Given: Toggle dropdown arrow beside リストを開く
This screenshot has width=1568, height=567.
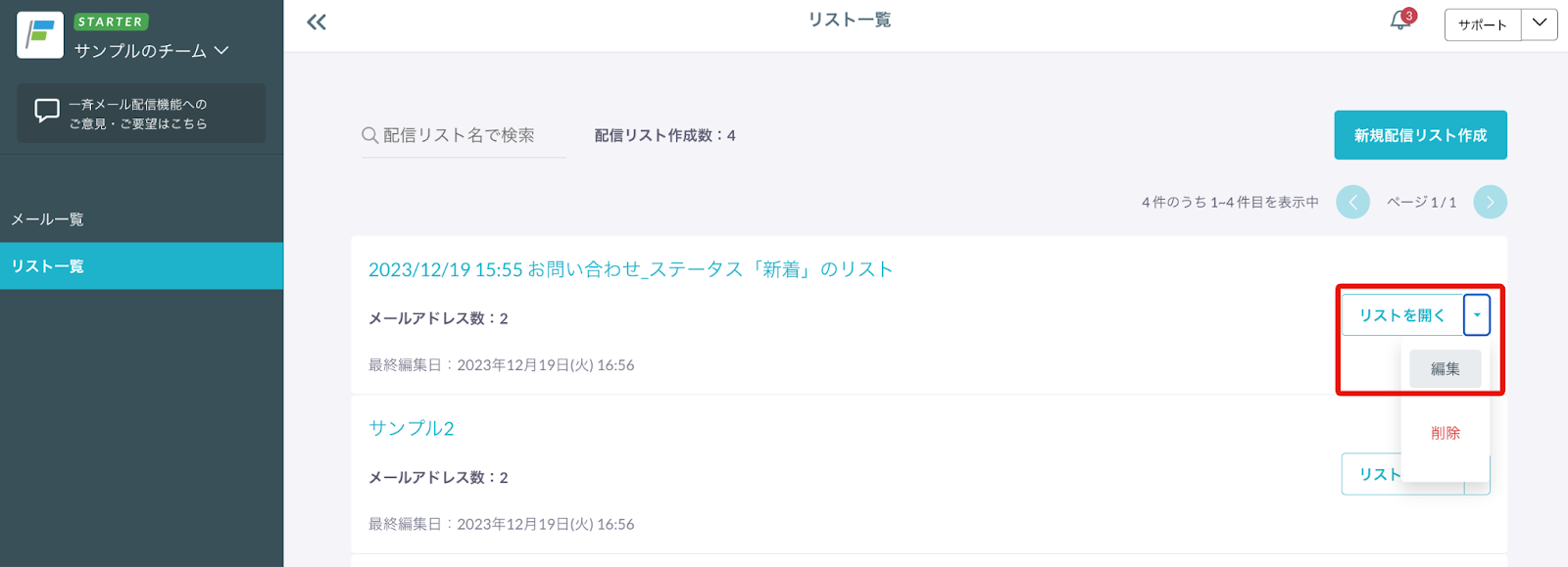Looking at the screenshot, I should point(1477,315).
